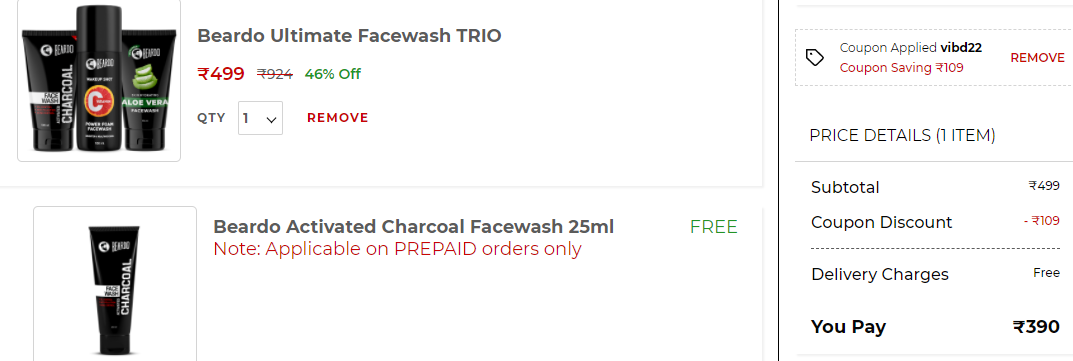Screen dimensions: 1073x361
Task: Click the 46% Off discount label
Action: [333, 74]
